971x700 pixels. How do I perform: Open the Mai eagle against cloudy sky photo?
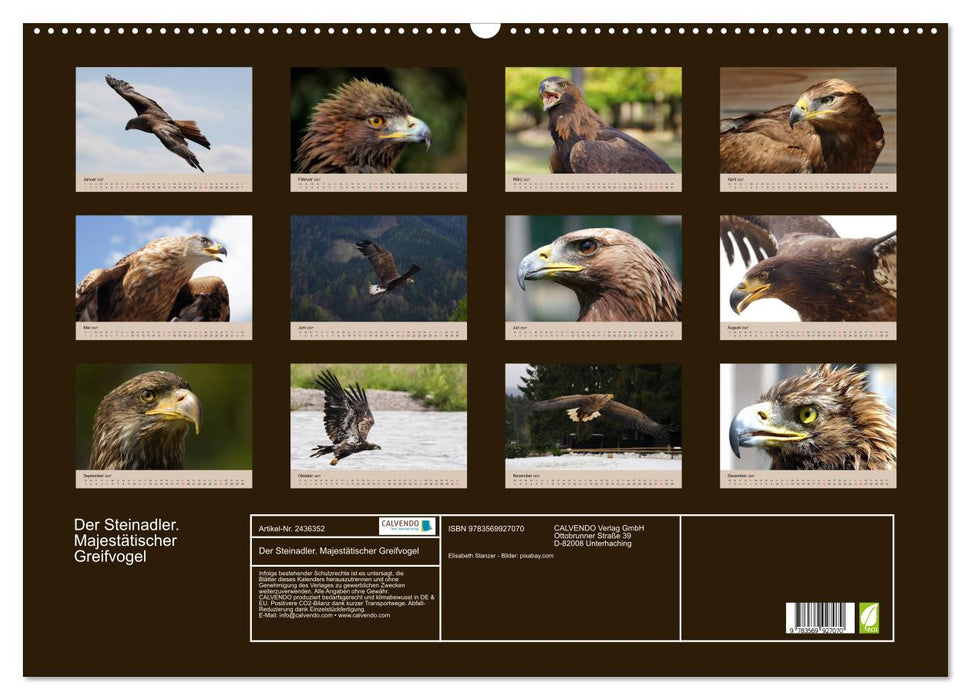tap(163, 268)
